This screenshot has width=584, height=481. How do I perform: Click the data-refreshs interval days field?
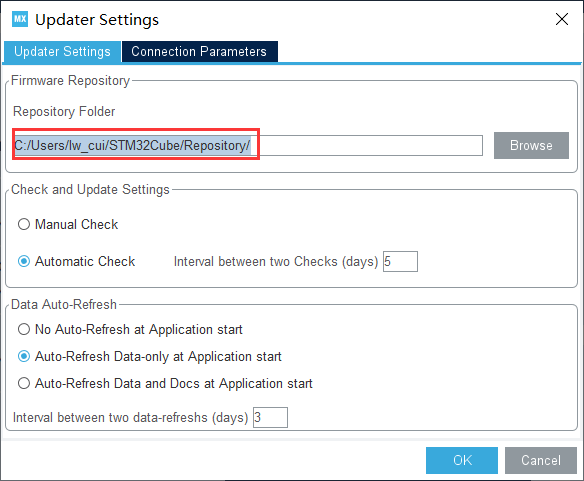point(270,417)
